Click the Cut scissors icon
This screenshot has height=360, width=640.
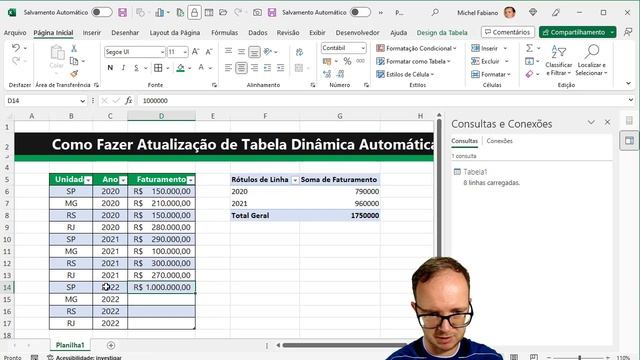[x=74, y=48]
